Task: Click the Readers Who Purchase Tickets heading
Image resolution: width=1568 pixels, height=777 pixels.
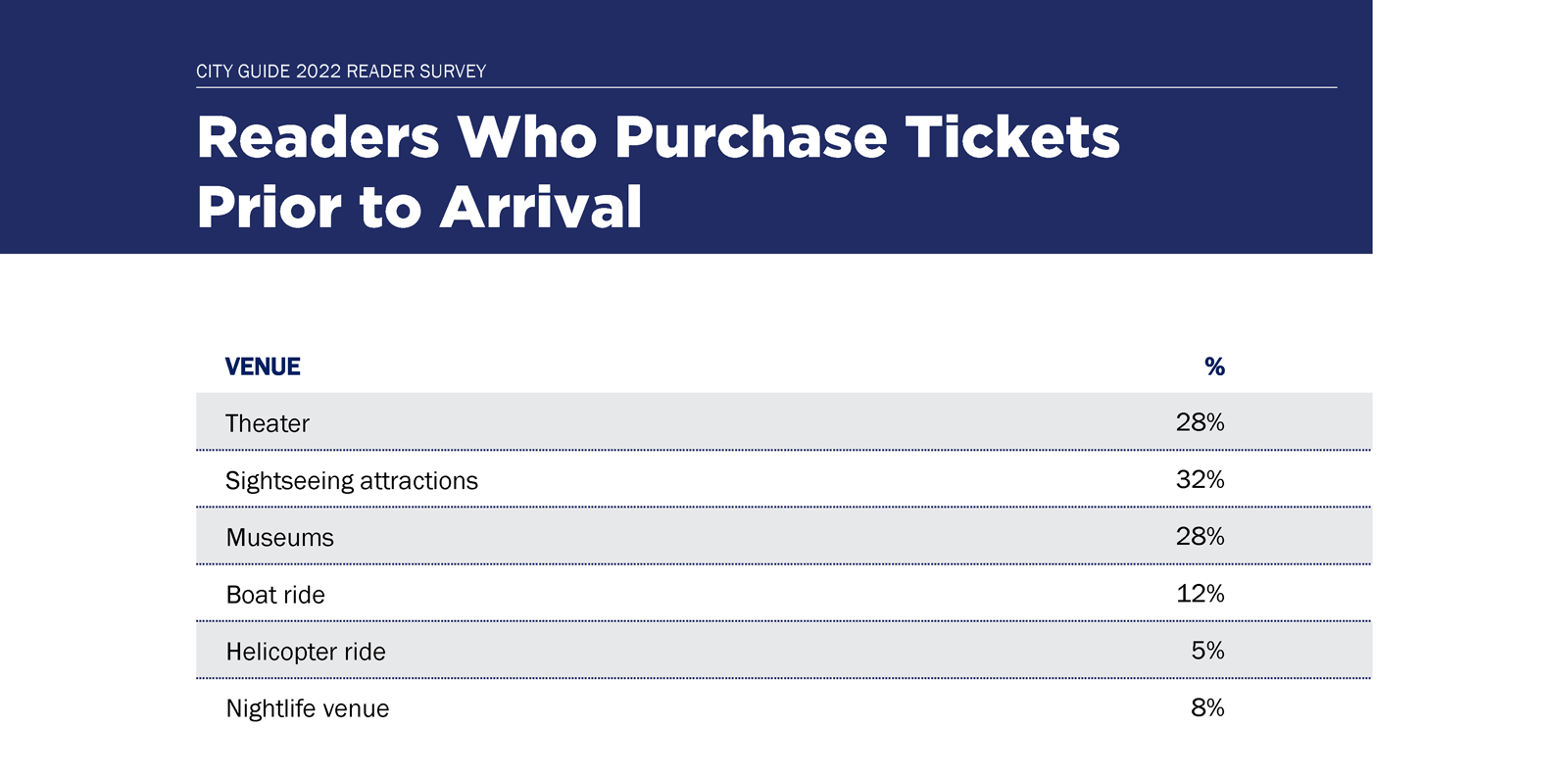Action: pyautogui.click(x=658, y=136)
